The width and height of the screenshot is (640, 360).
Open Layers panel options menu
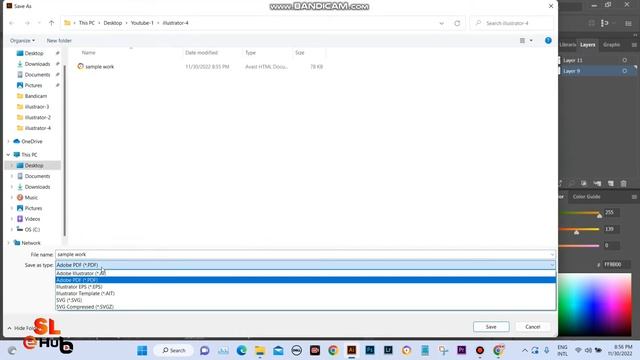(x=634, y=44)
